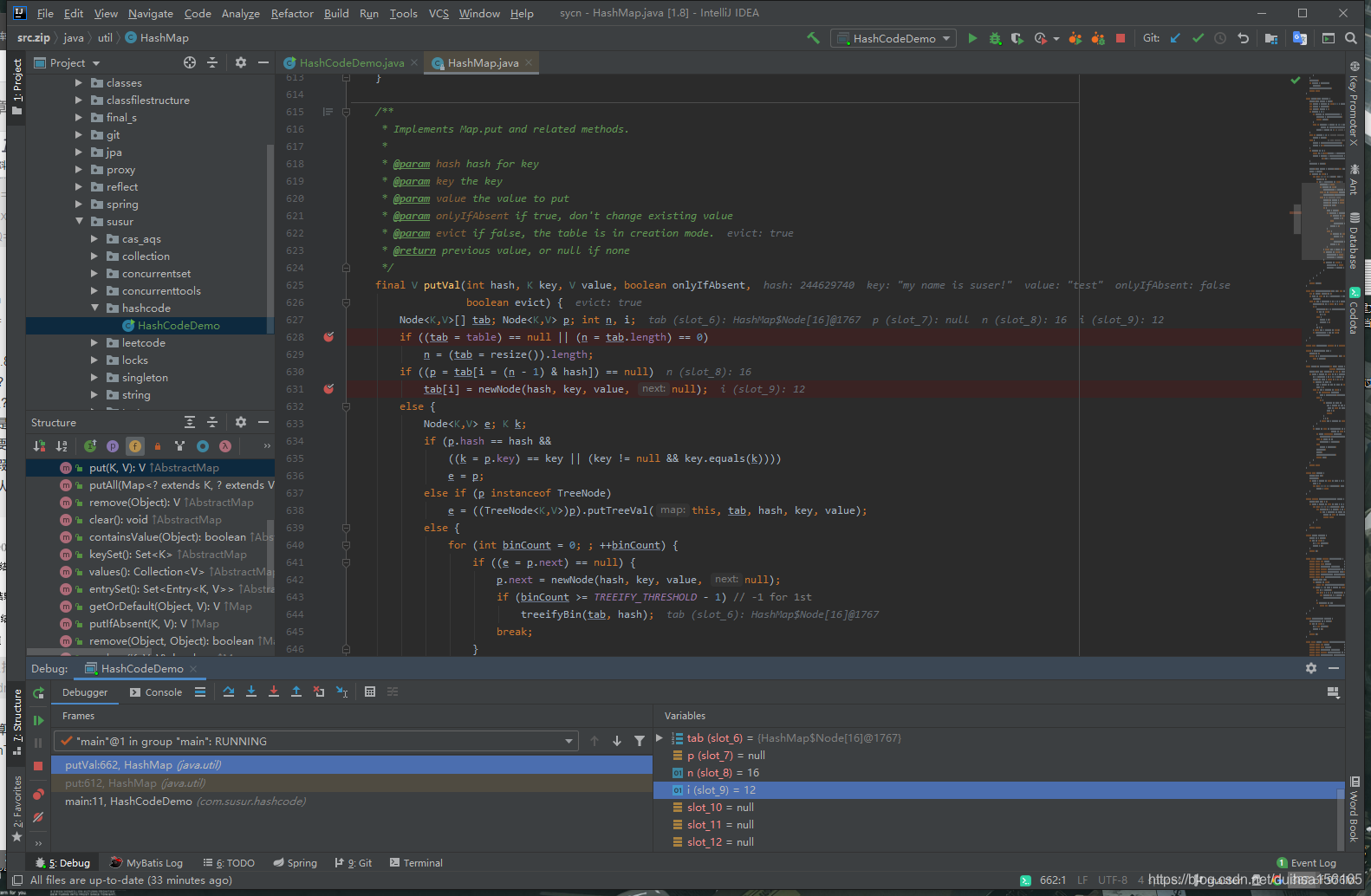This screenshot has height=896, width=1371.
Task: Select frame 'put:612, HashMap'
Action: [352, 783]
